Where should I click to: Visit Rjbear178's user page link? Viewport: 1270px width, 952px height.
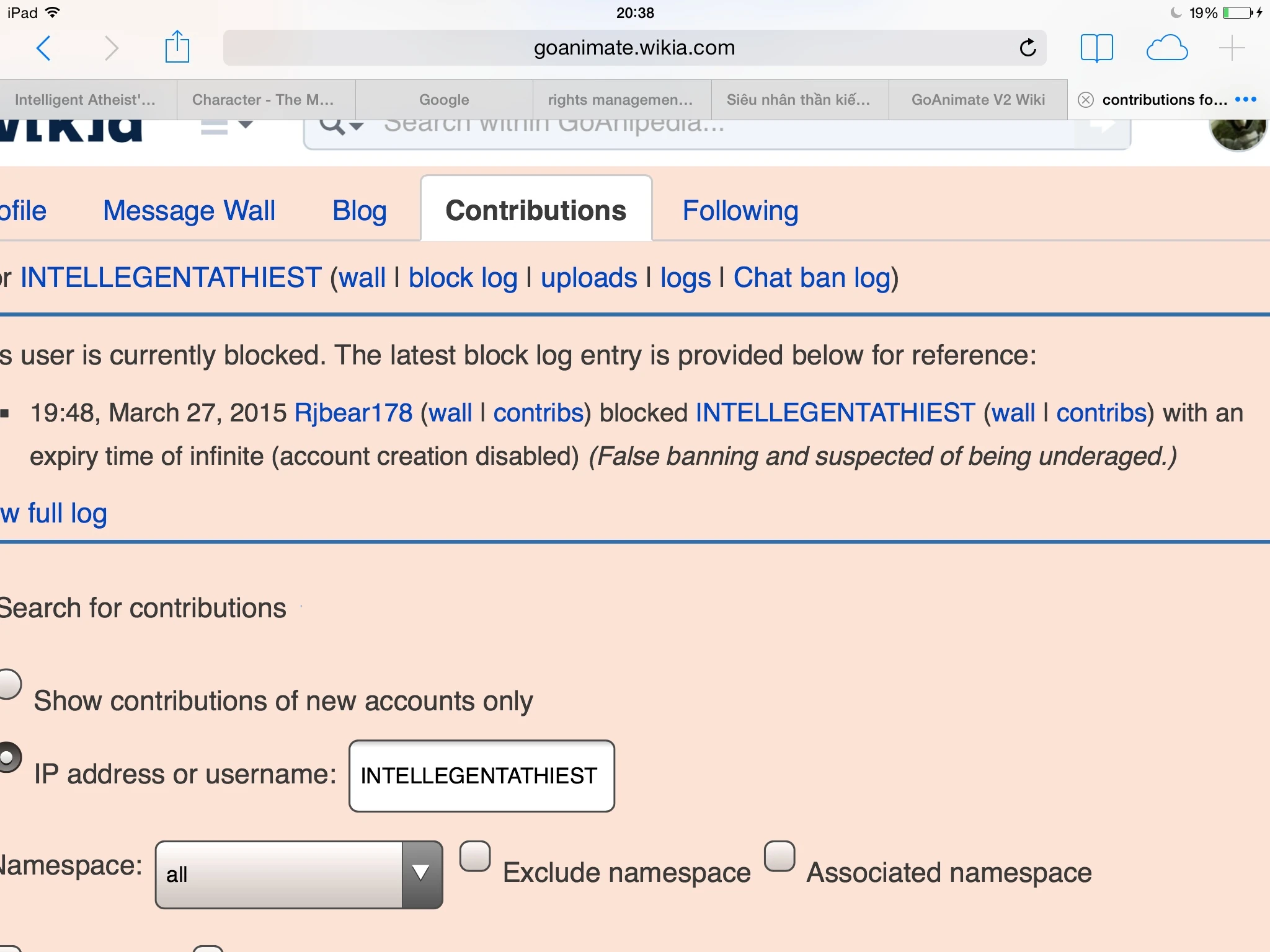(353, 413)
